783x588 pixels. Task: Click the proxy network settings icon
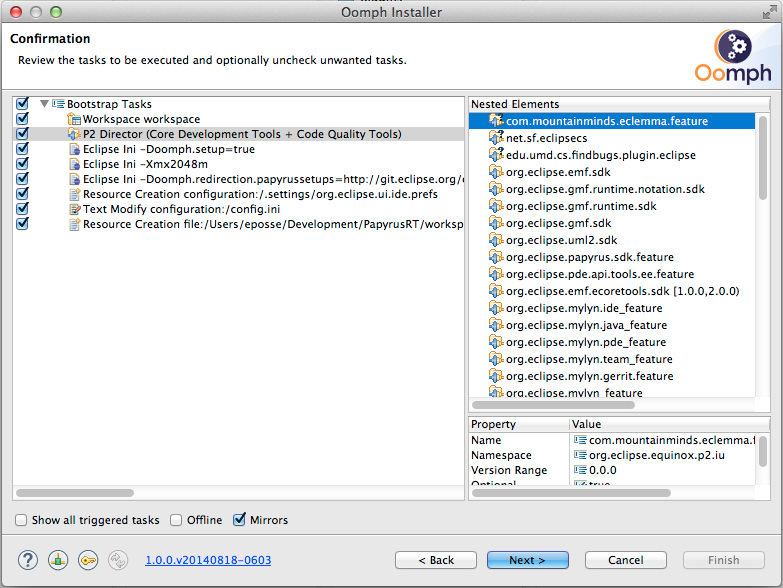[58, 560]
